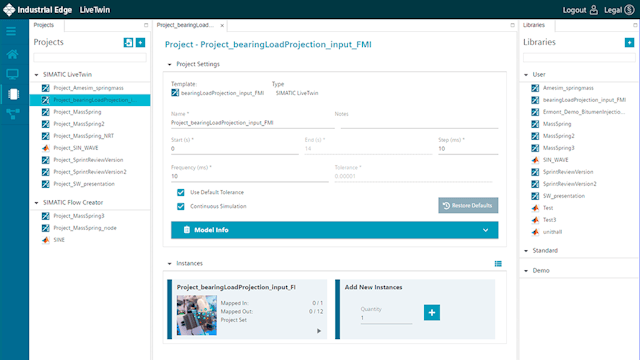Screen dimensions: 640x360
Task: Click the Libraries search field
Action: [579, 58]
